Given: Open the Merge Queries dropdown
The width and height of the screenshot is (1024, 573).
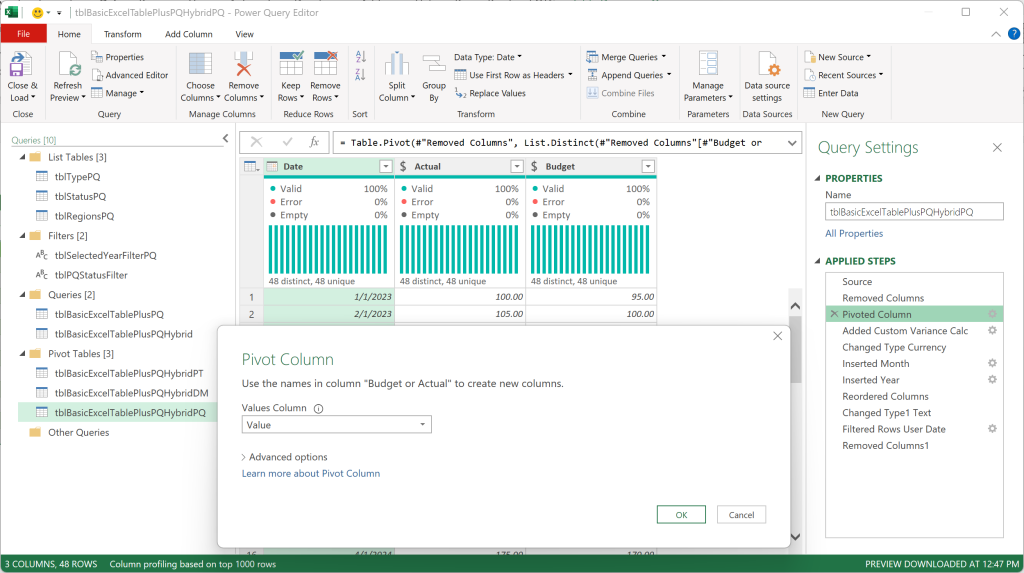Looking at the screenshot, I should [626, 57].
